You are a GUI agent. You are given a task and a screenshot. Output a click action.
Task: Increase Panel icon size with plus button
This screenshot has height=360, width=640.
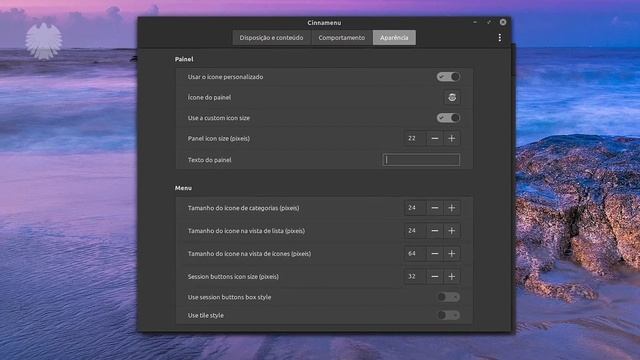[x=452, y=138]
